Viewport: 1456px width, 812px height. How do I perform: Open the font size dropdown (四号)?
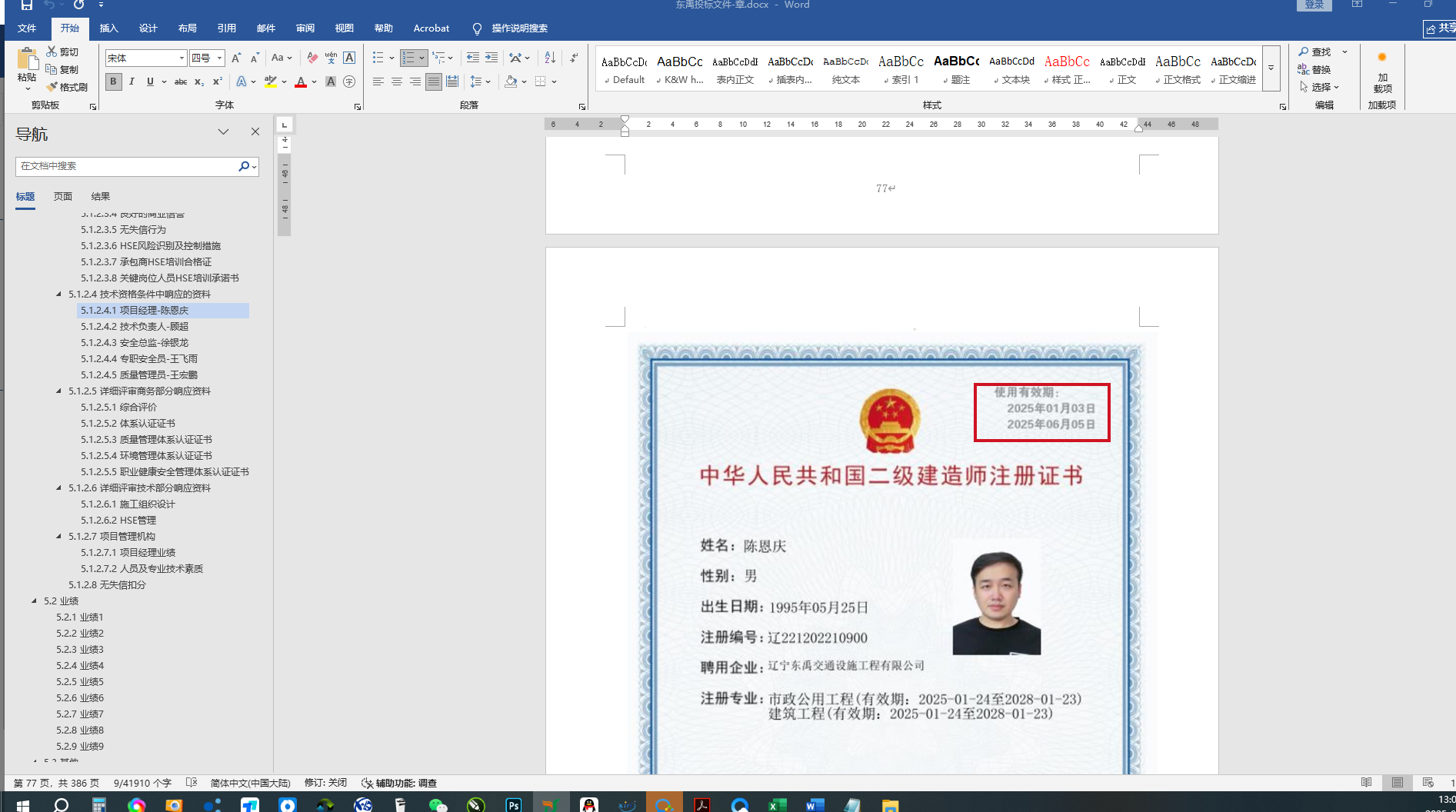[220, 58]
